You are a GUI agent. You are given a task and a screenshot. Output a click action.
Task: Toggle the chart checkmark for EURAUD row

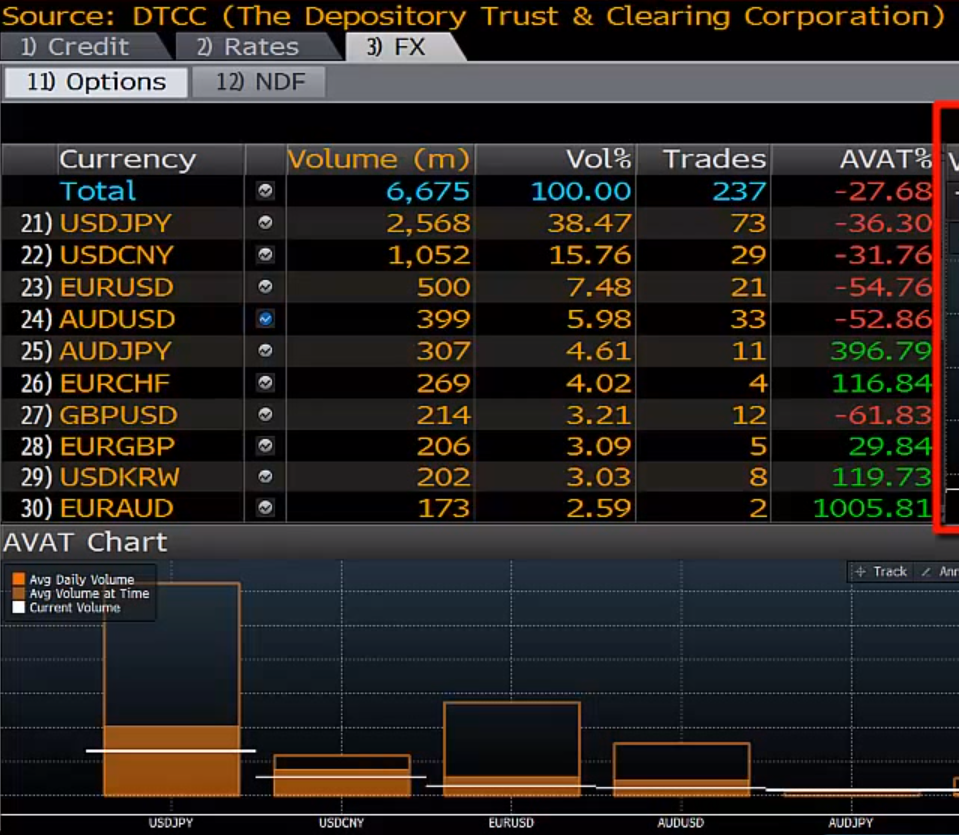tap(265, 508)
